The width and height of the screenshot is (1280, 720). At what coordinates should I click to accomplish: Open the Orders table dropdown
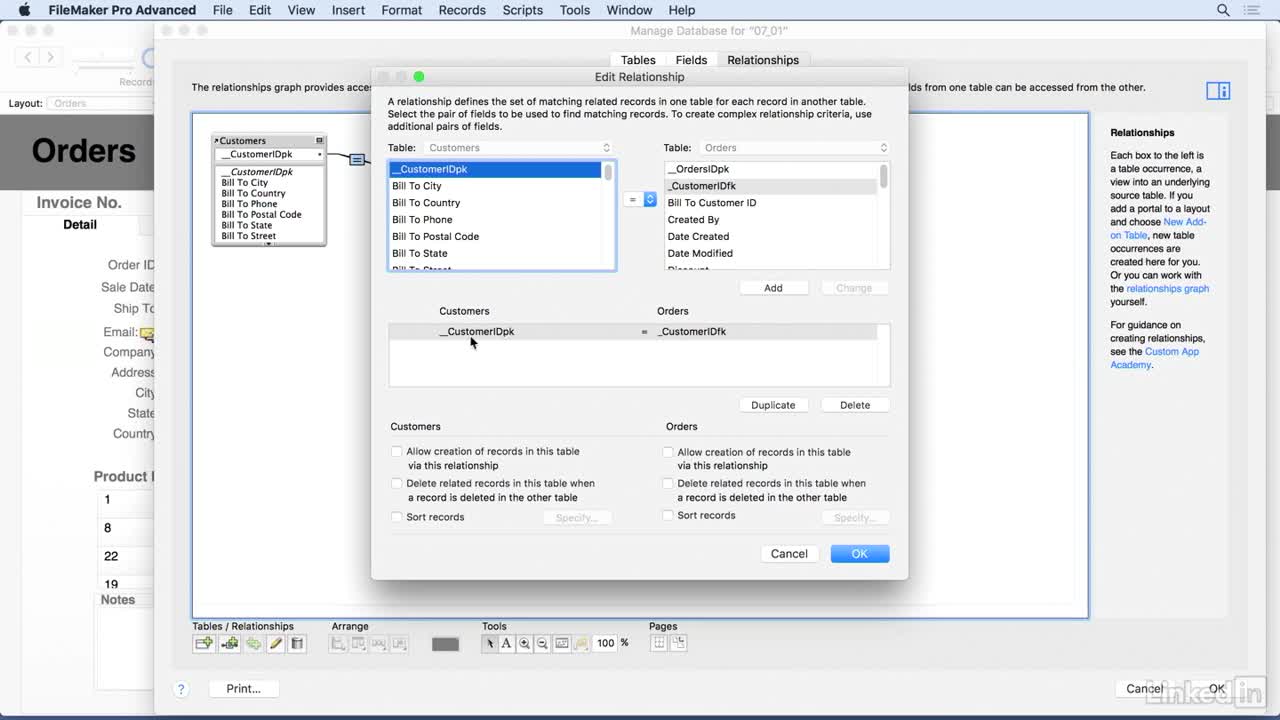click(x=794, y=148)
